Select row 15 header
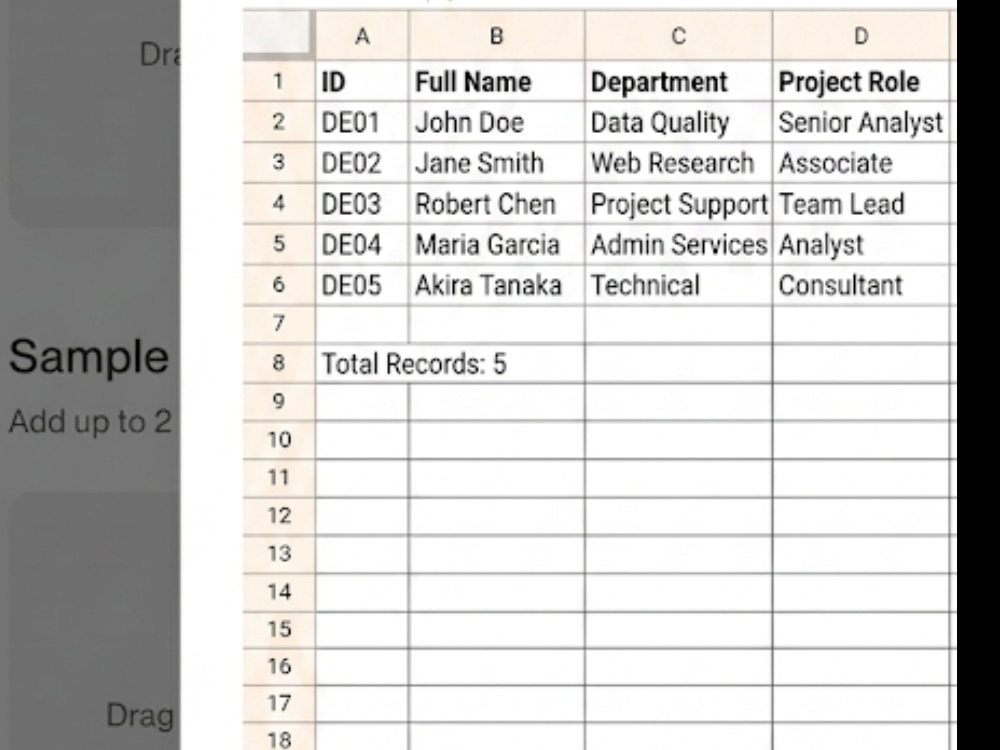The image size is (1000, 750). coord(279,629)
